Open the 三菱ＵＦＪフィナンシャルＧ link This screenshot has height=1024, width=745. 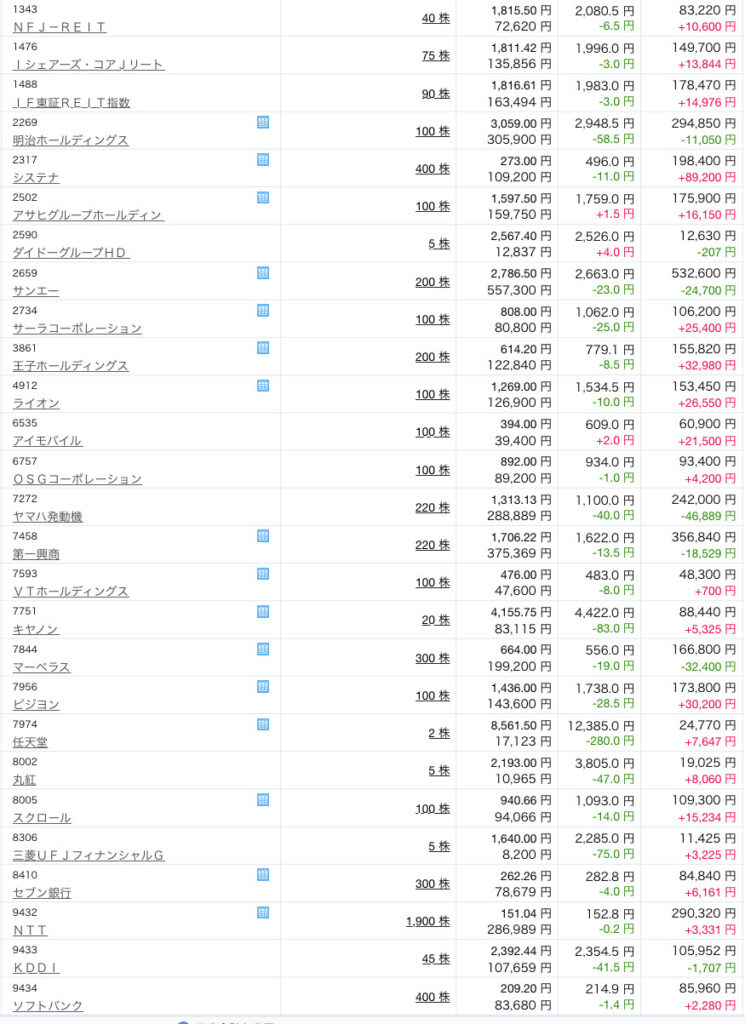[x=88, y=855]
